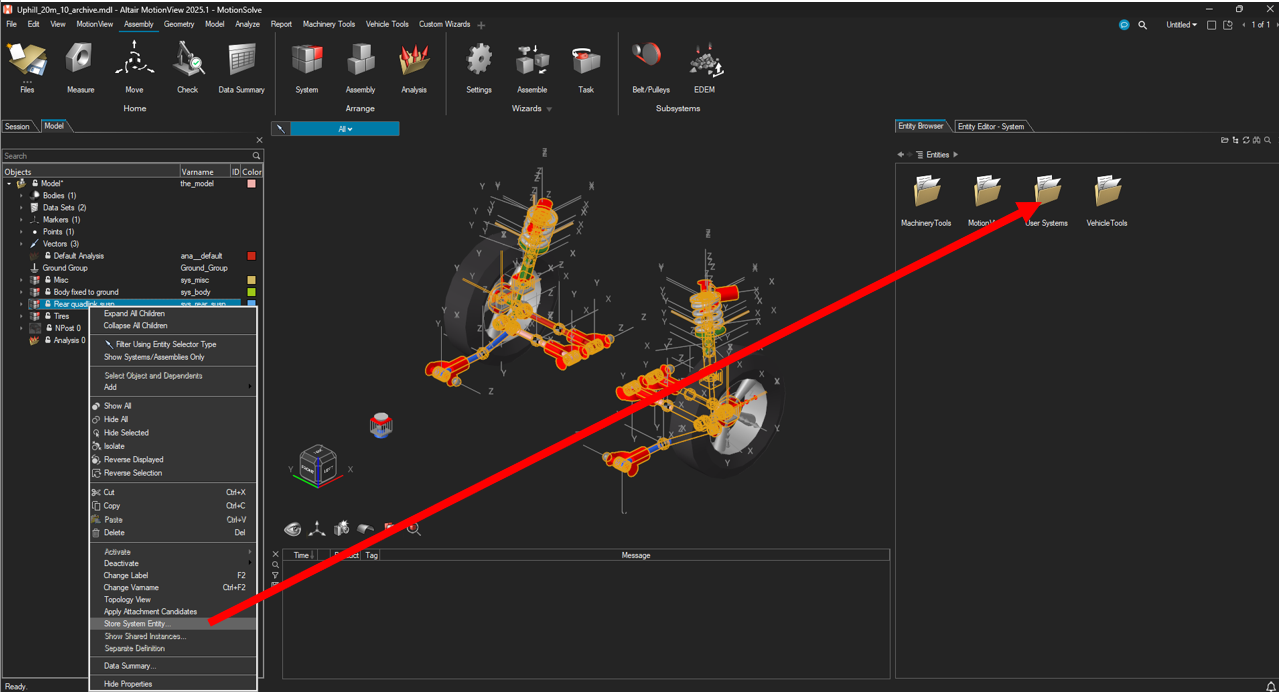Select the Tires system in tree
Viewport: 1279px width, 692px height.
[x=62, y=316]
